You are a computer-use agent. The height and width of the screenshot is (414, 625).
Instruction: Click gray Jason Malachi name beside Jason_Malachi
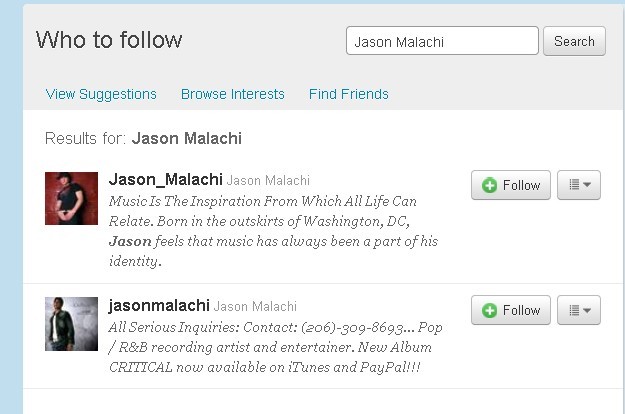[268, 181]
